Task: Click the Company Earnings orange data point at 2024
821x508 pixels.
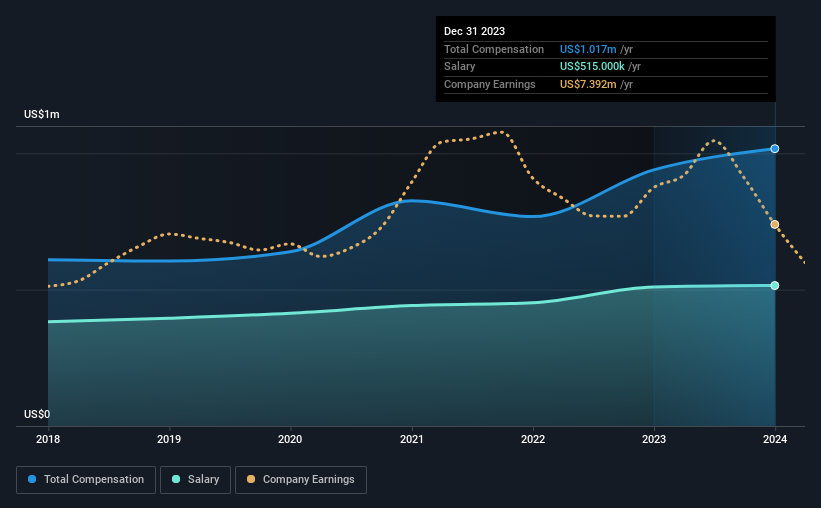Action: (774, 225)
